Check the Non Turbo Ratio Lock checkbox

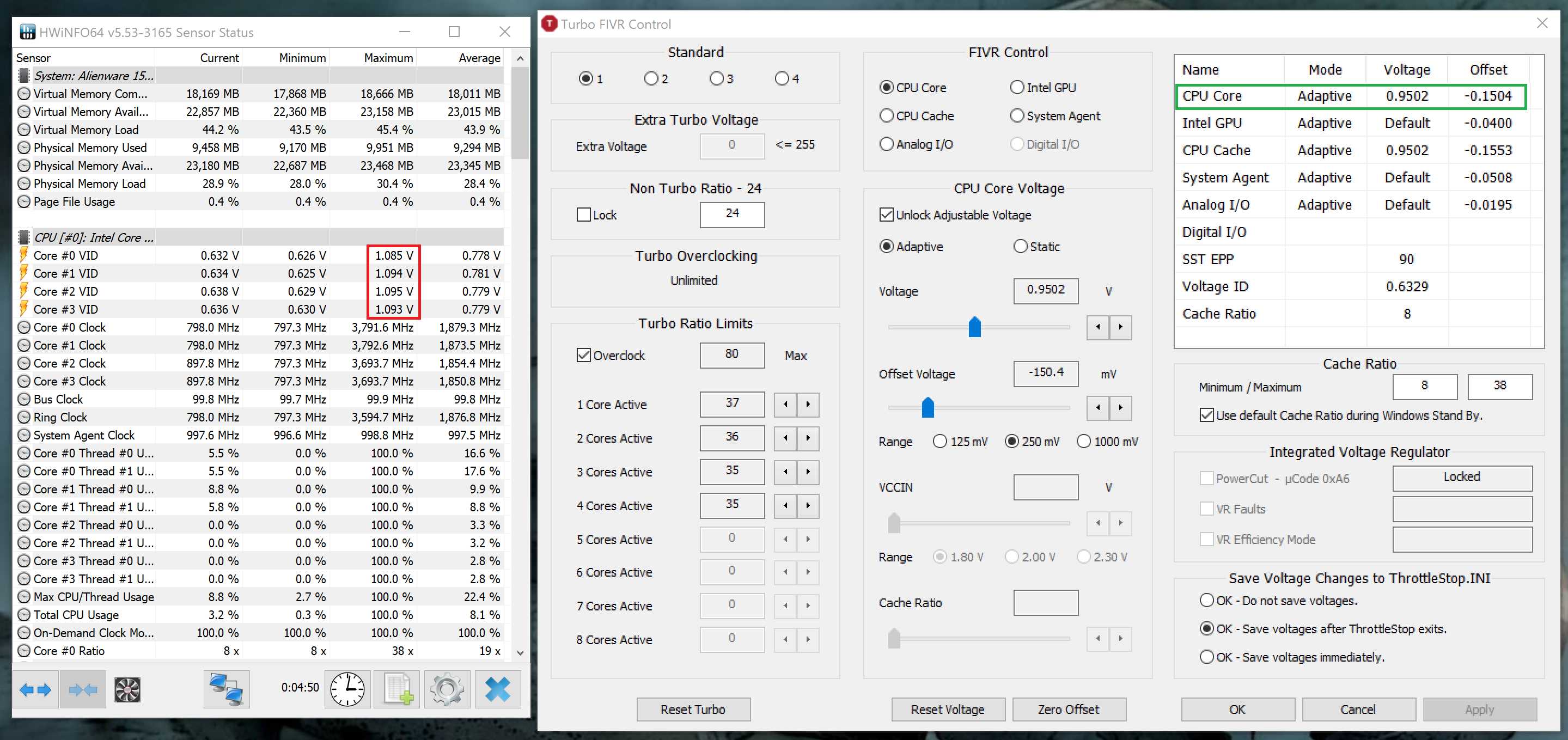584,215
